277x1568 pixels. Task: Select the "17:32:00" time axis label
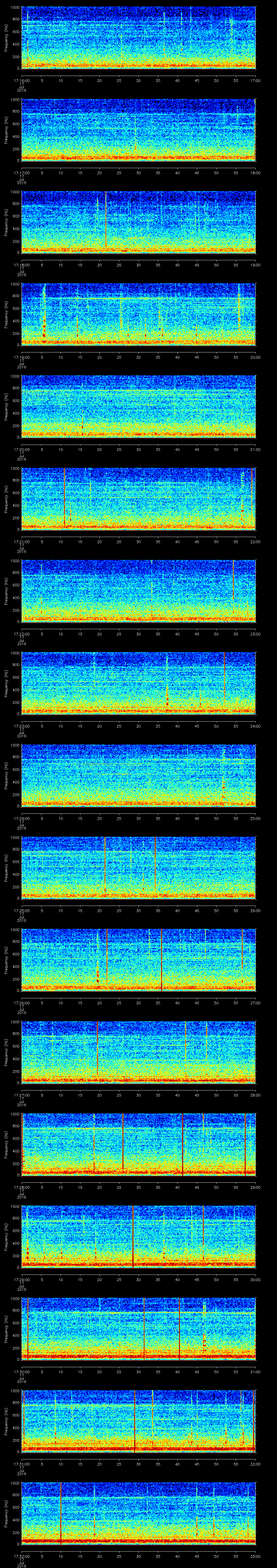pyautogui.click(x=22, y=1556)
